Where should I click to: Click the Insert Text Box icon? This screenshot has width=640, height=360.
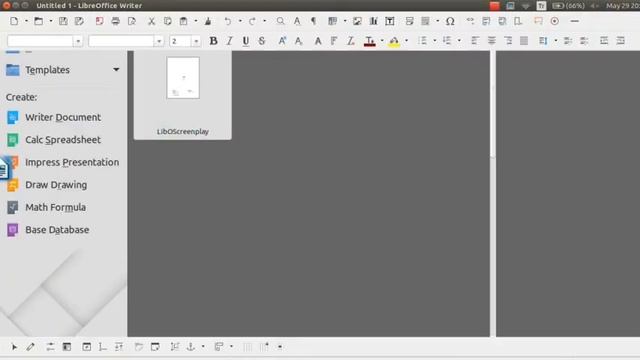390,21
